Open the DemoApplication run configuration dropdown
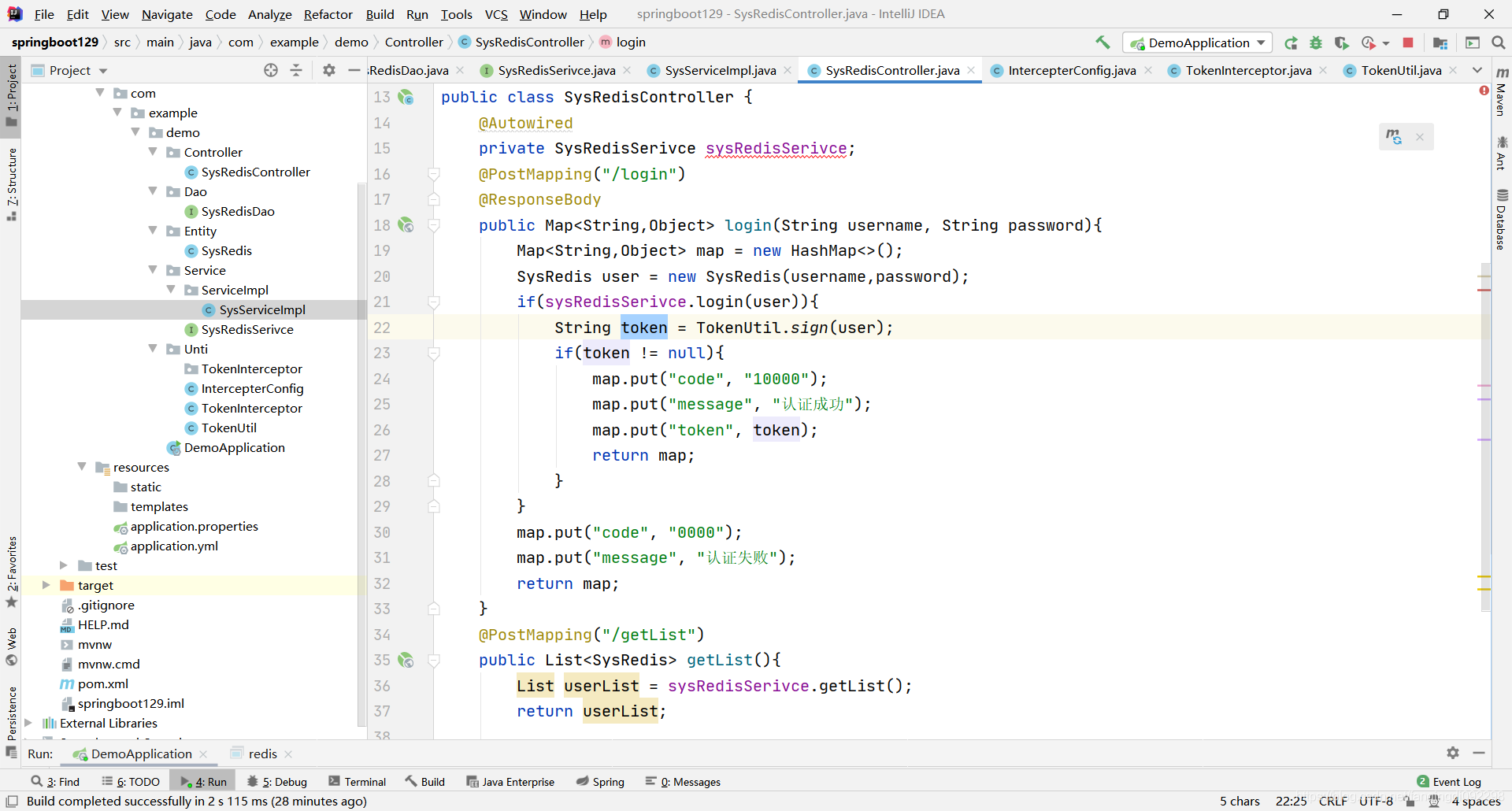 [1198, 43]
